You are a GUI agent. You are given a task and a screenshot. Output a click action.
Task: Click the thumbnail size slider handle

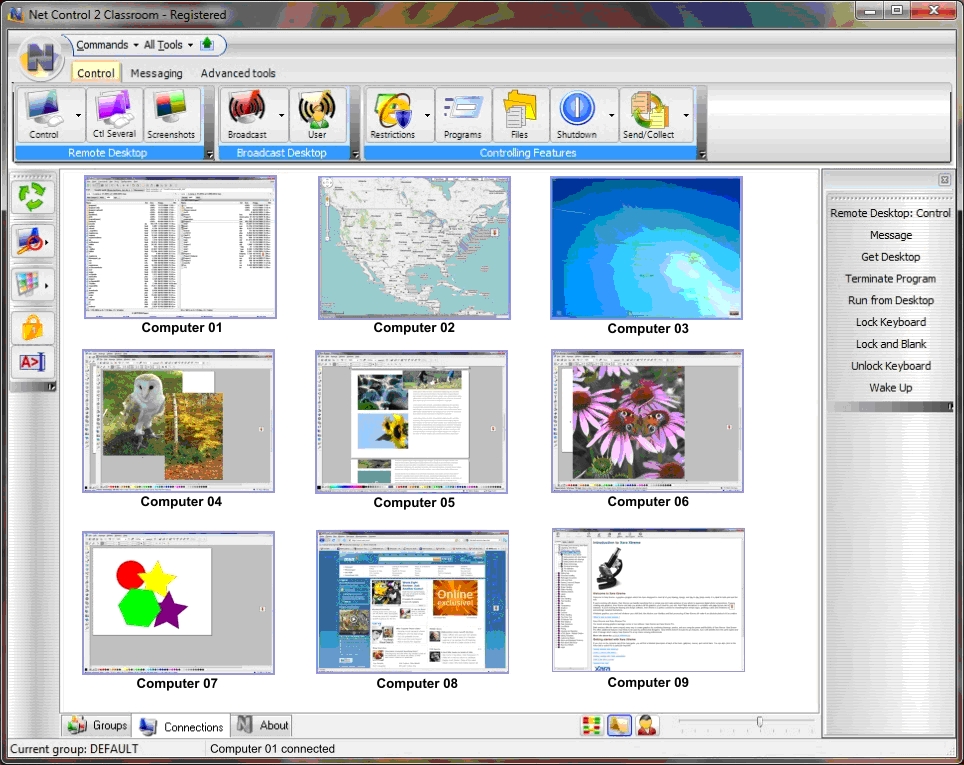(x=760, y=722)
